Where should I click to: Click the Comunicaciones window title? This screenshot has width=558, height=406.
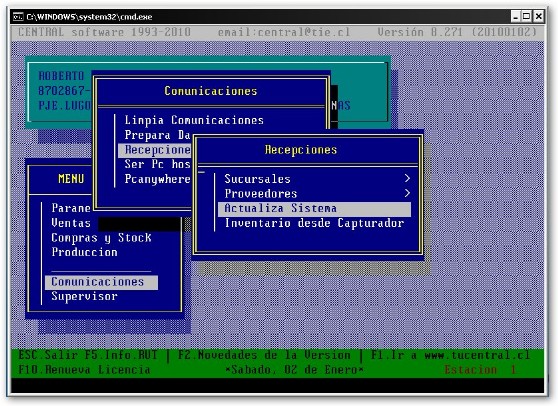tap(211, 91)
